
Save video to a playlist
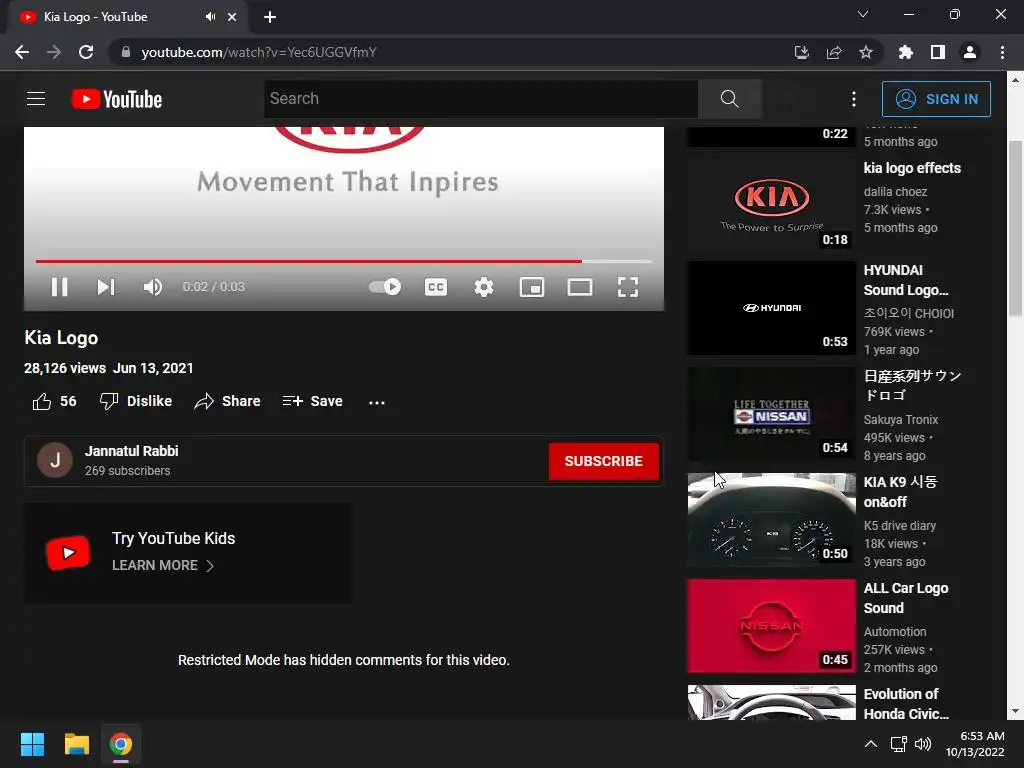point(312,401)
